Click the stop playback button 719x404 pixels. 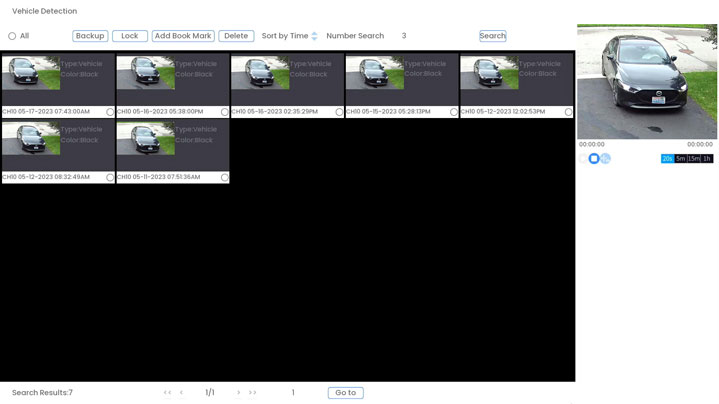coord(594,159)
